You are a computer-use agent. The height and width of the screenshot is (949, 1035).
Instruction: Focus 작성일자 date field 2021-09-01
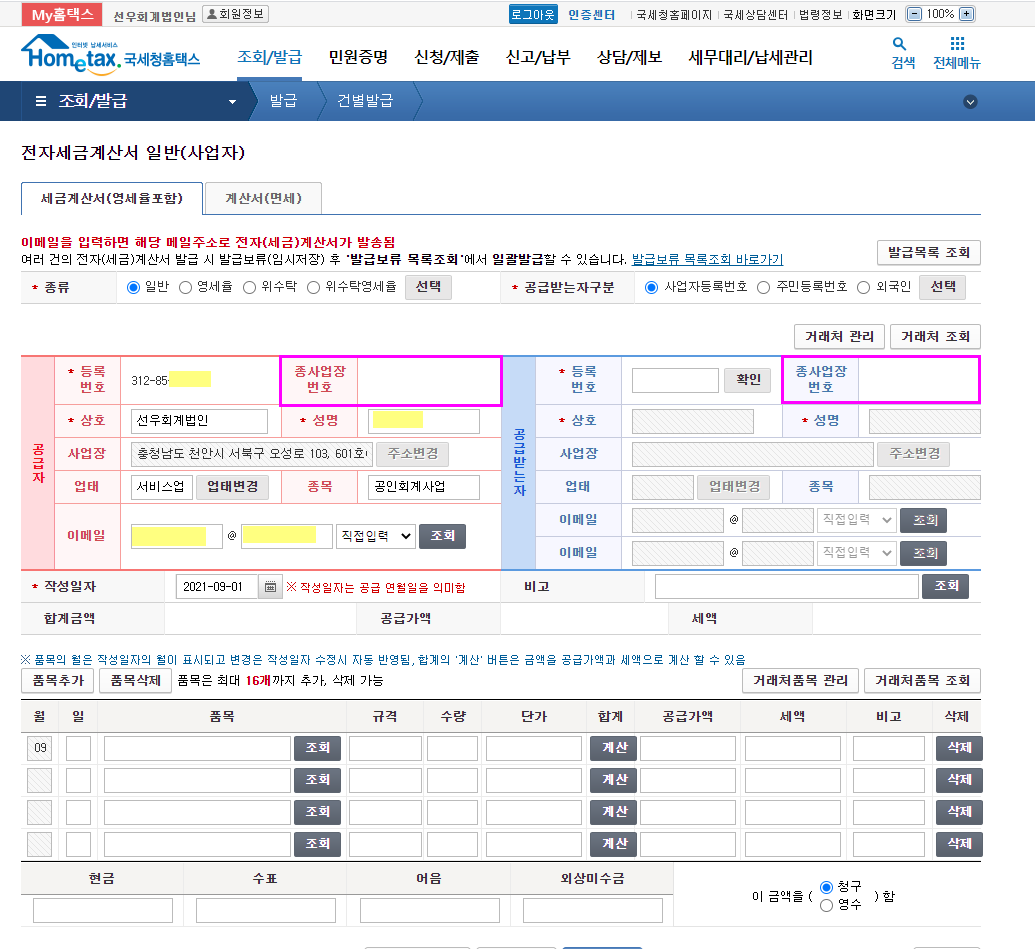click(x=217, y=587)
